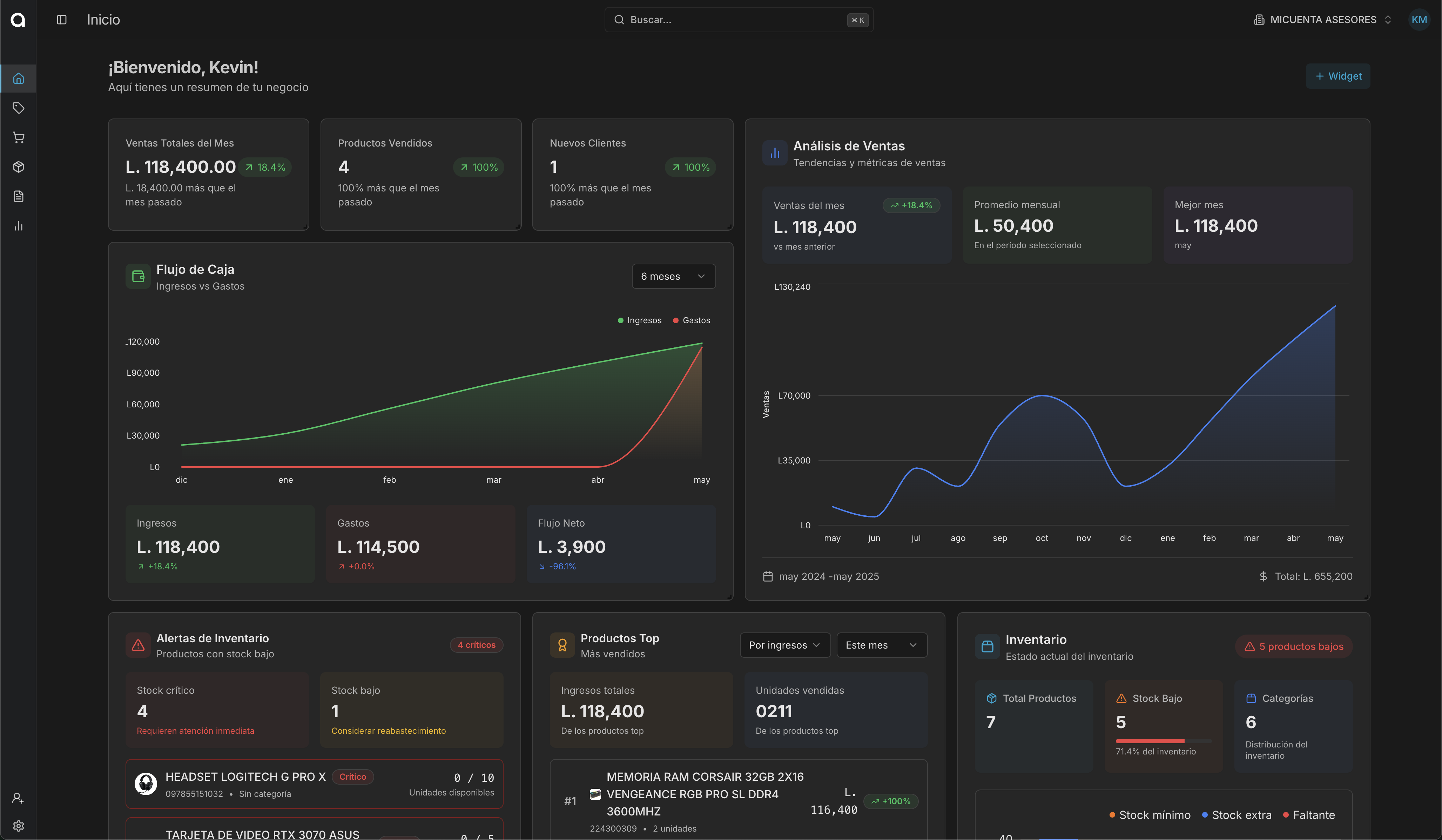This screenshot has height=840, width=1442.
Task: Toggle the sidebar panel icon
Action: point(62,19)
